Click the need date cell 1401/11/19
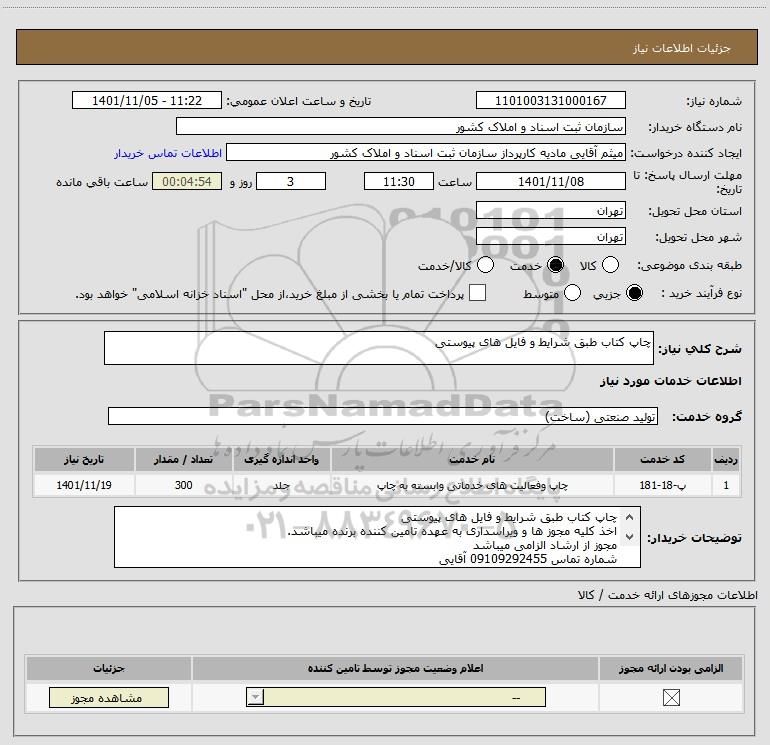770x745 pixels. (x=84, y=485)
